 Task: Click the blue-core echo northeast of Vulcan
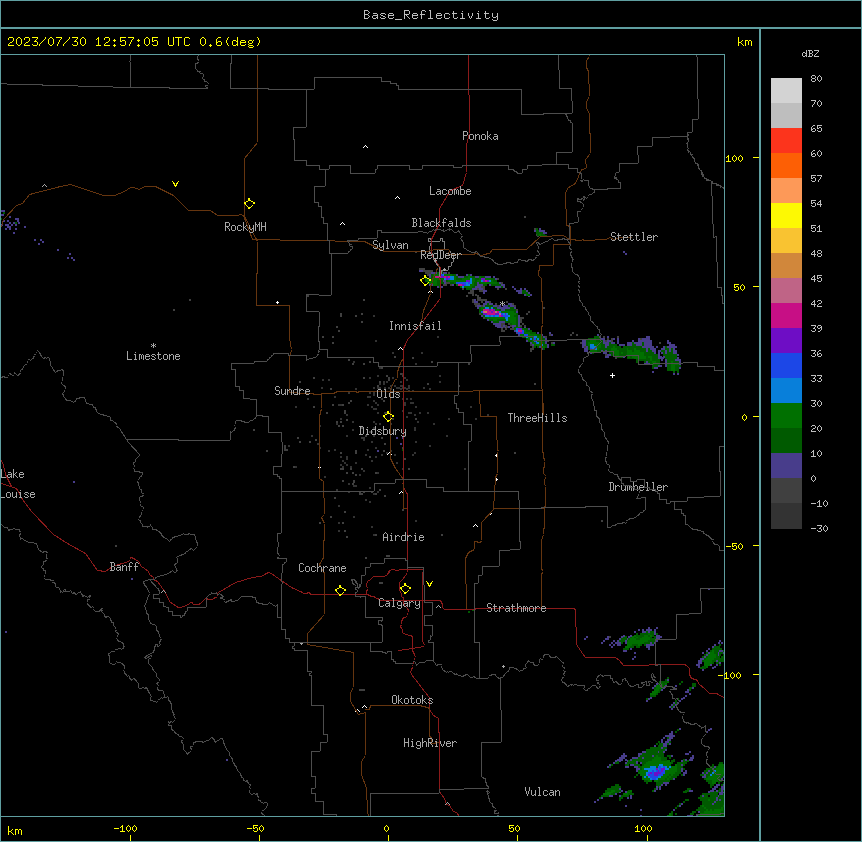657,771
